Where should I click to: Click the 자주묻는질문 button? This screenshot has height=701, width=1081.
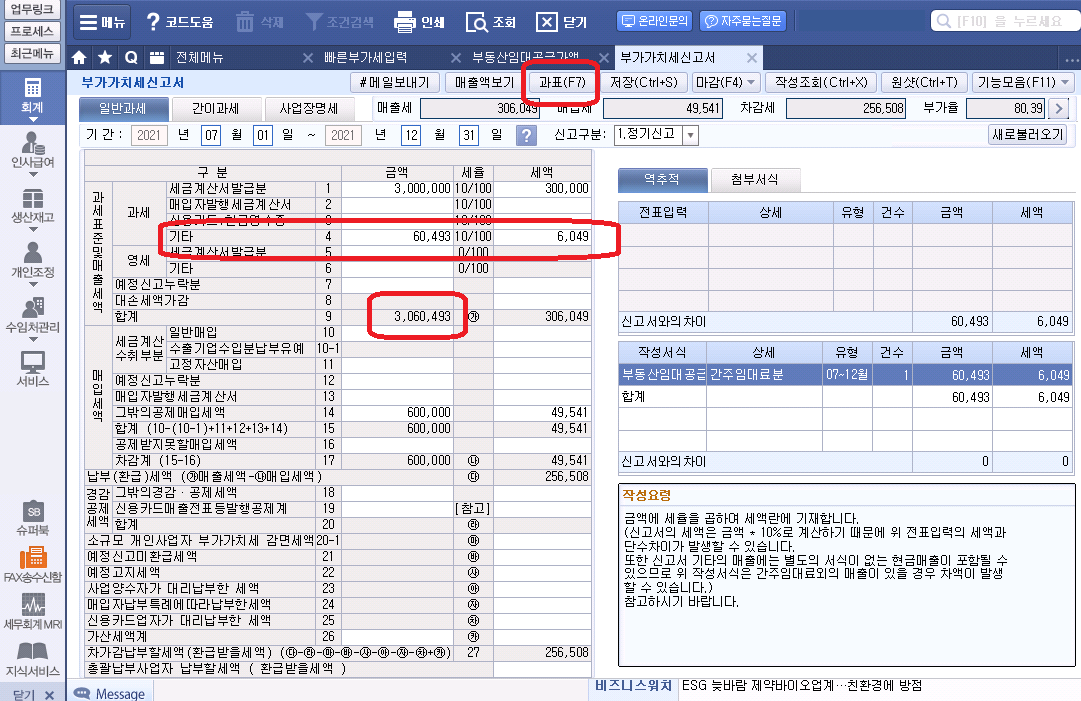[x=743, y=21]
